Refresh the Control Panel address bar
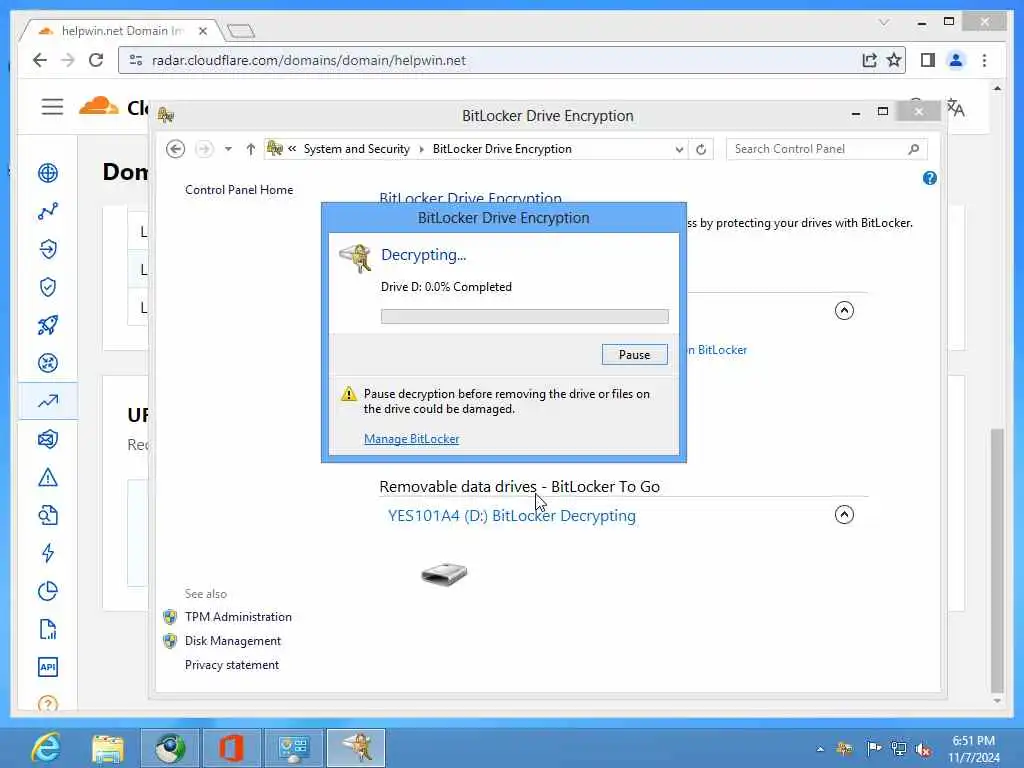Viewport: 1024px width, 768px height. click(701, 150)
